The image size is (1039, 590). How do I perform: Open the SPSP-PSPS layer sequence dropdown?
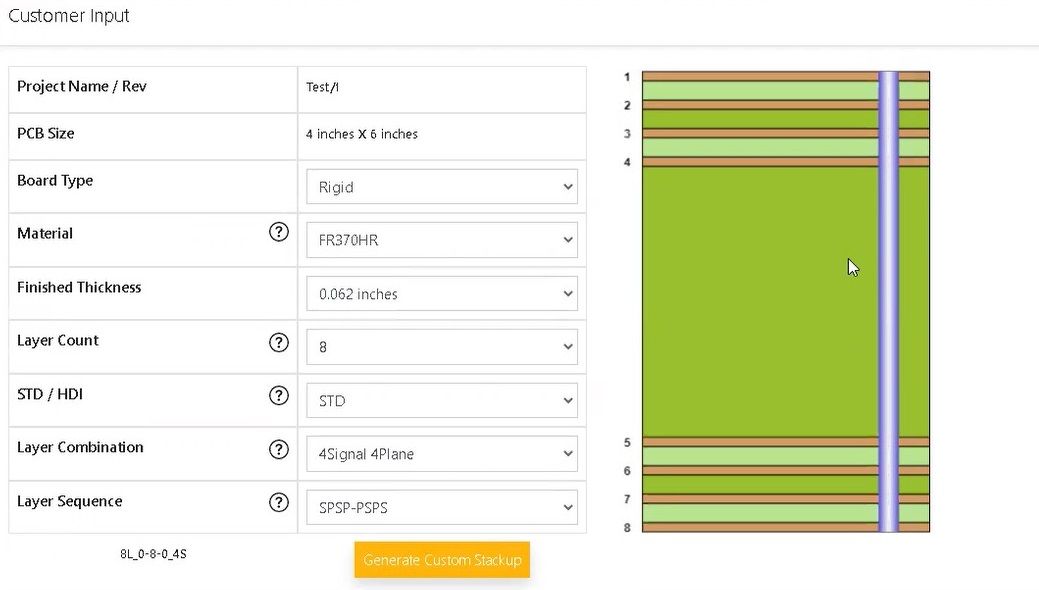click(441, 507)
